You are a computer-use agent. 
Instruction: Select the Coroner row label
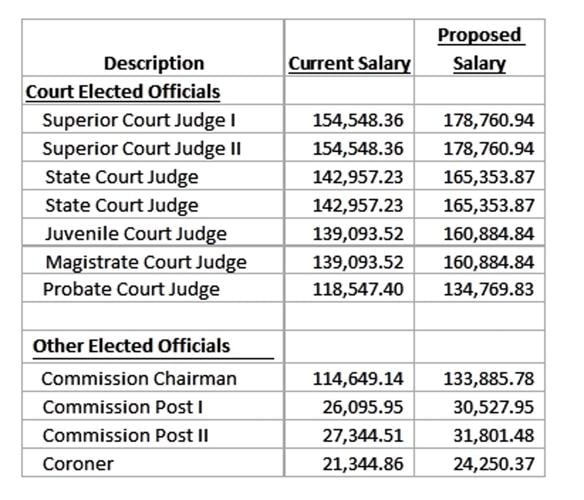[x=78, y=464]
